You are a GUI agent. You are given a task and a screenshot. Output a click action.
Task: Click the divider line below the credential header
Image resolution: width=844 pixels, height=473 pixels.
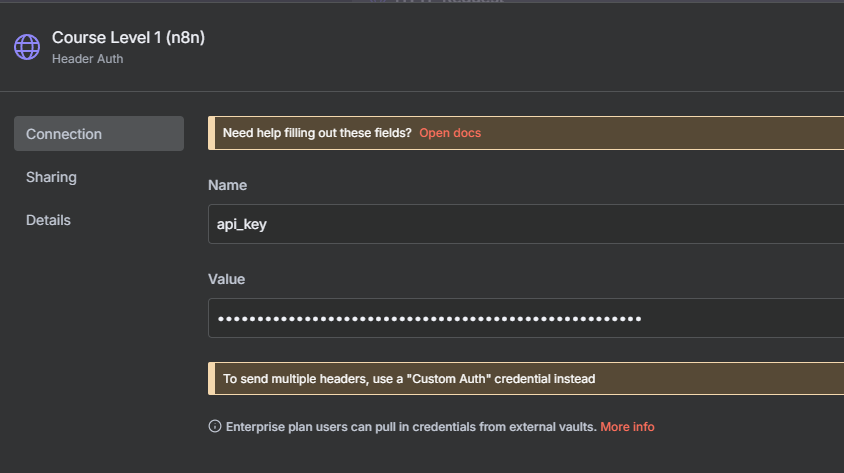click(x=422, y=92)
